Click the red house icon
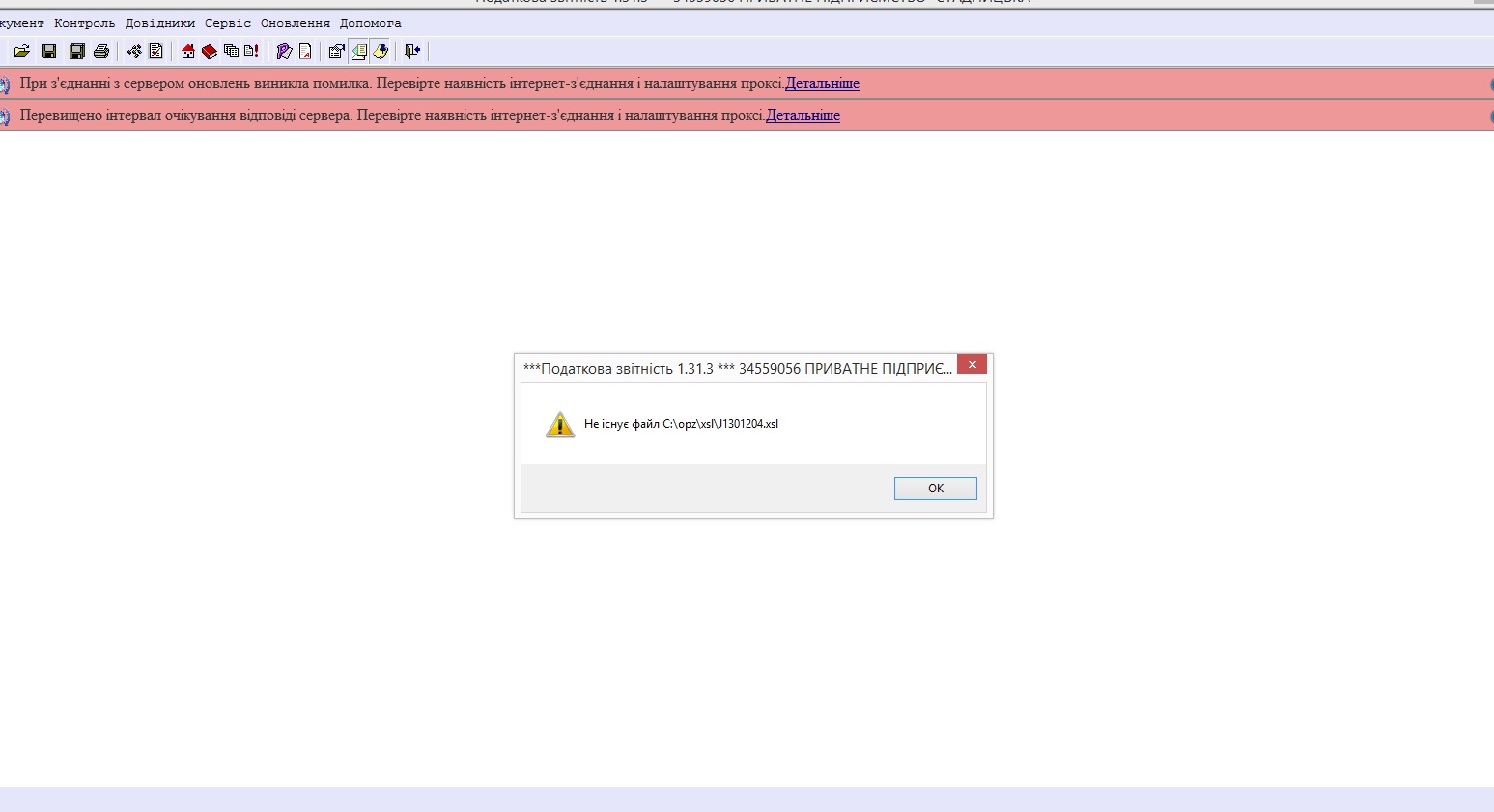The height and width of the screenshot is (812, 1494). click(188, 51)
